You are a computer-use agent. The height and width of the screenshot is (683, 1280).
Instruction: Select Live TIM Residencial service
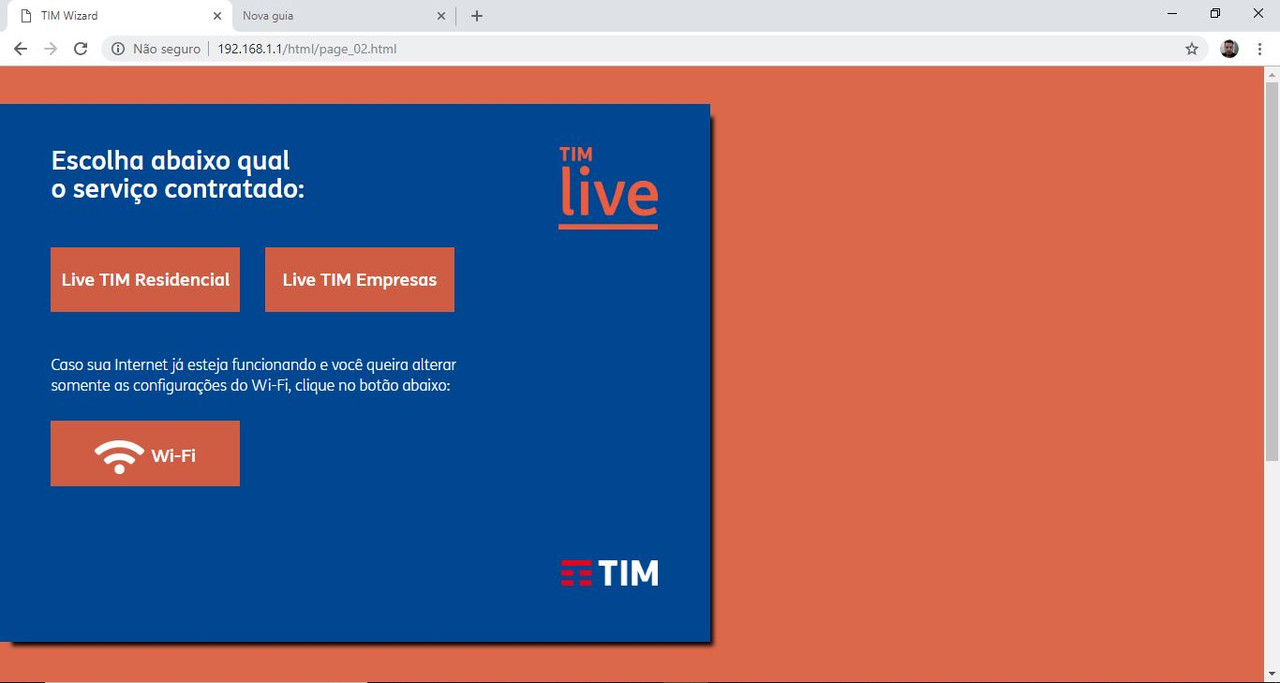point(145,280)
